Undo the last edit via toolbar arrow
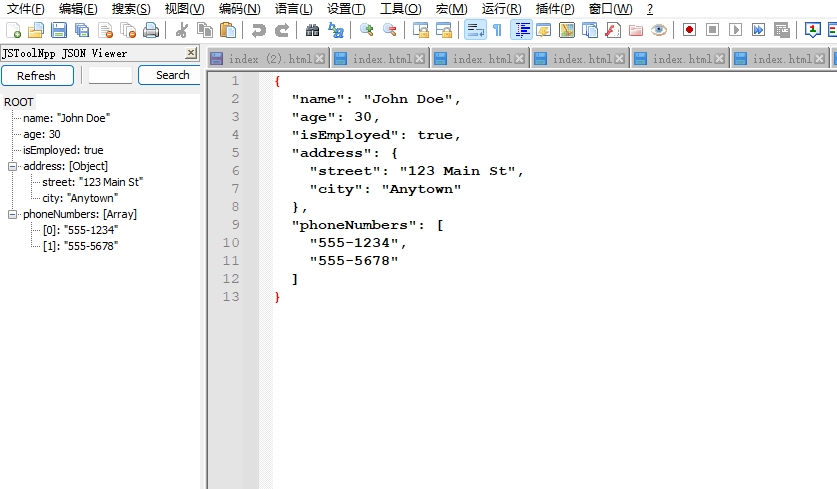Screen dimensions: 837x489 [x=258, y=30]
